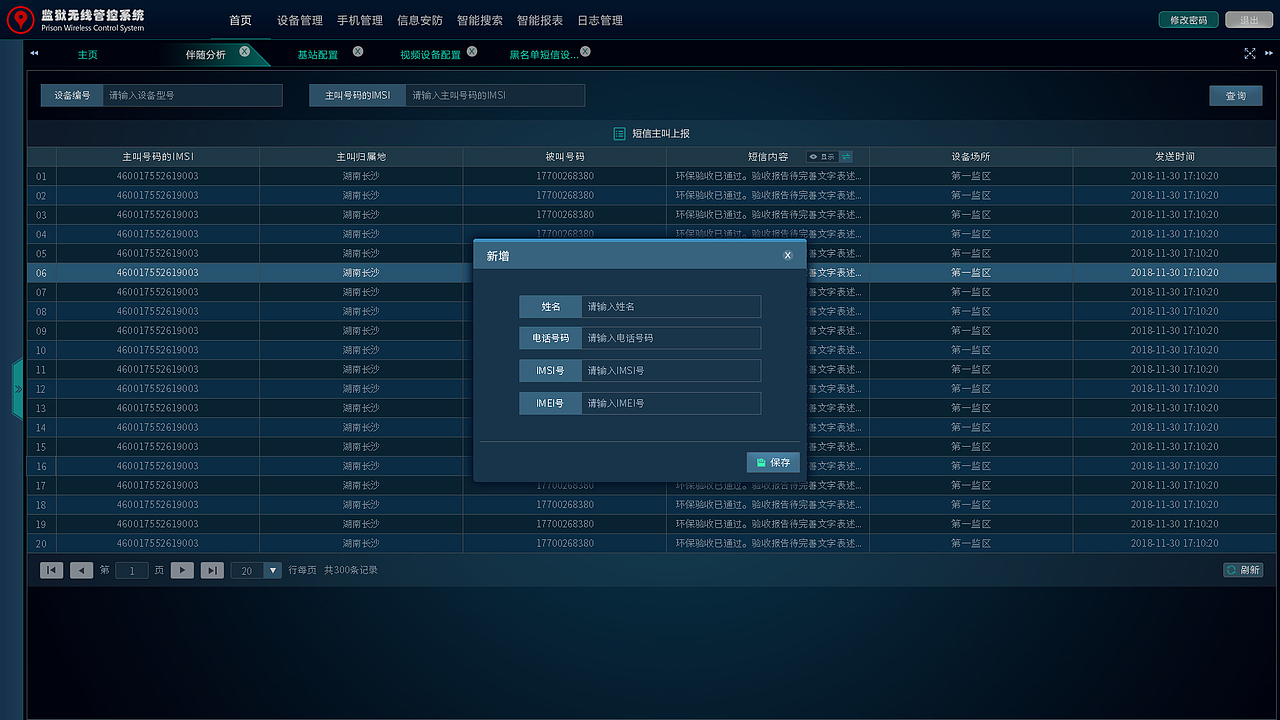
Task: Switch to the 主页 tab
Action: click(x=88, y=55)
